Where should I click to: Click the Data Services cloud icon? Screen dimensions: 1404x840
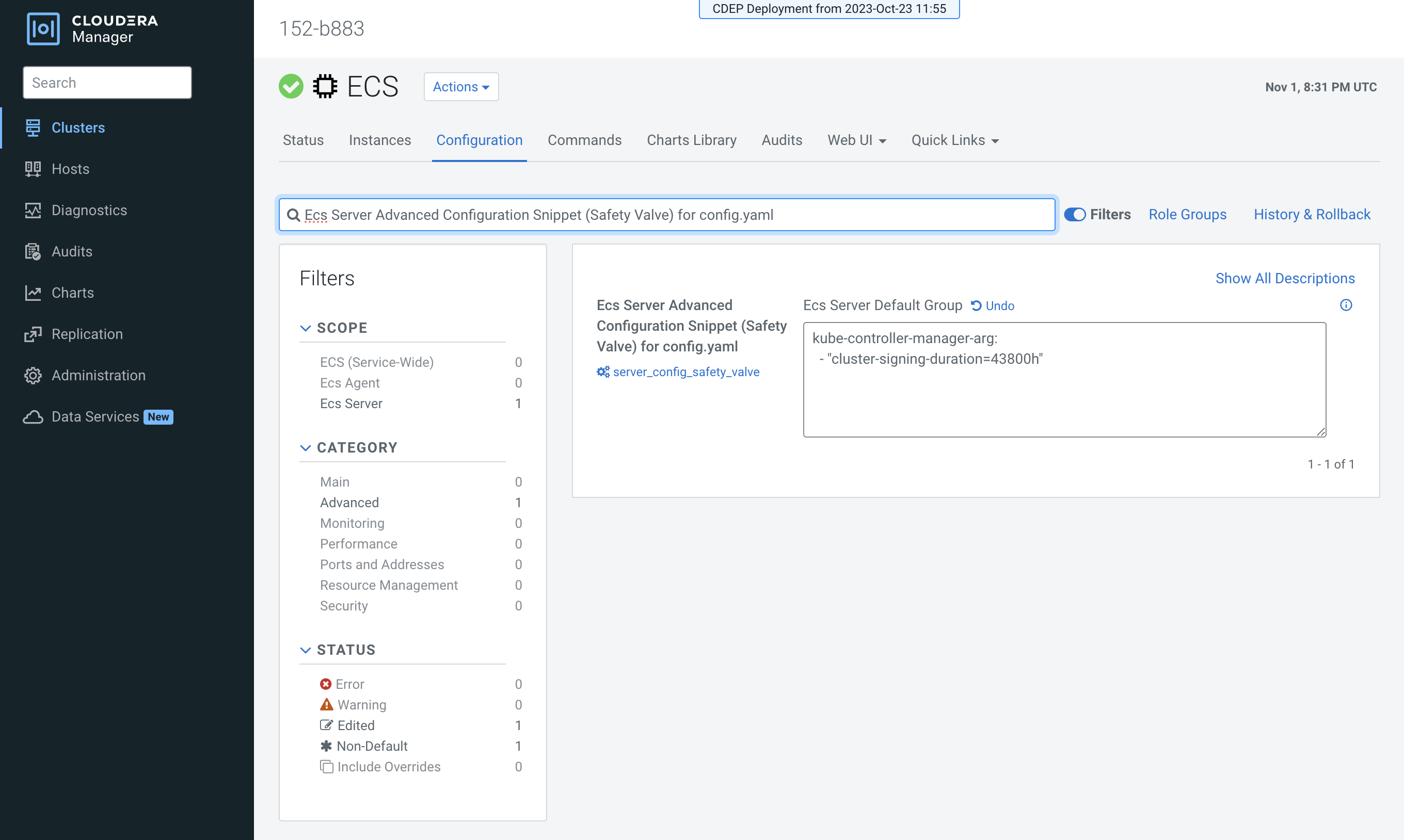(33, 416)
